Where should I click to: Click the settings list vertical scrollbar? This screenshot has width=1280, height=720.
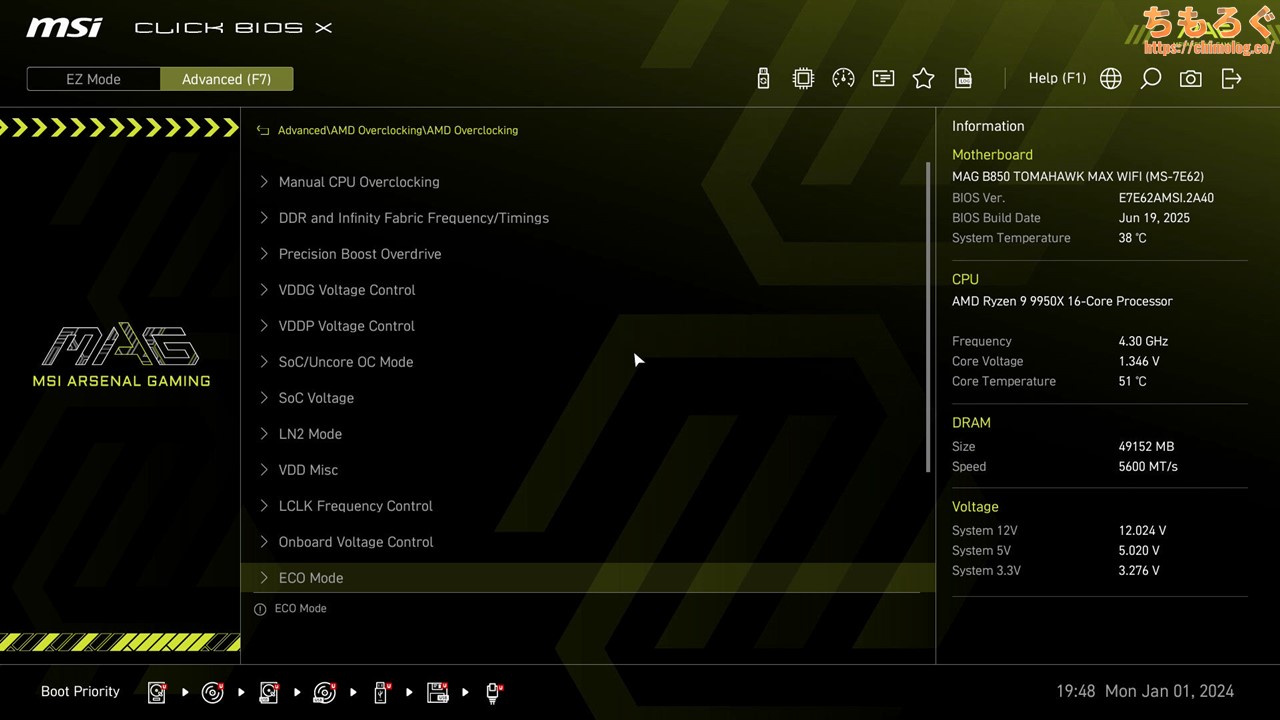929,320
